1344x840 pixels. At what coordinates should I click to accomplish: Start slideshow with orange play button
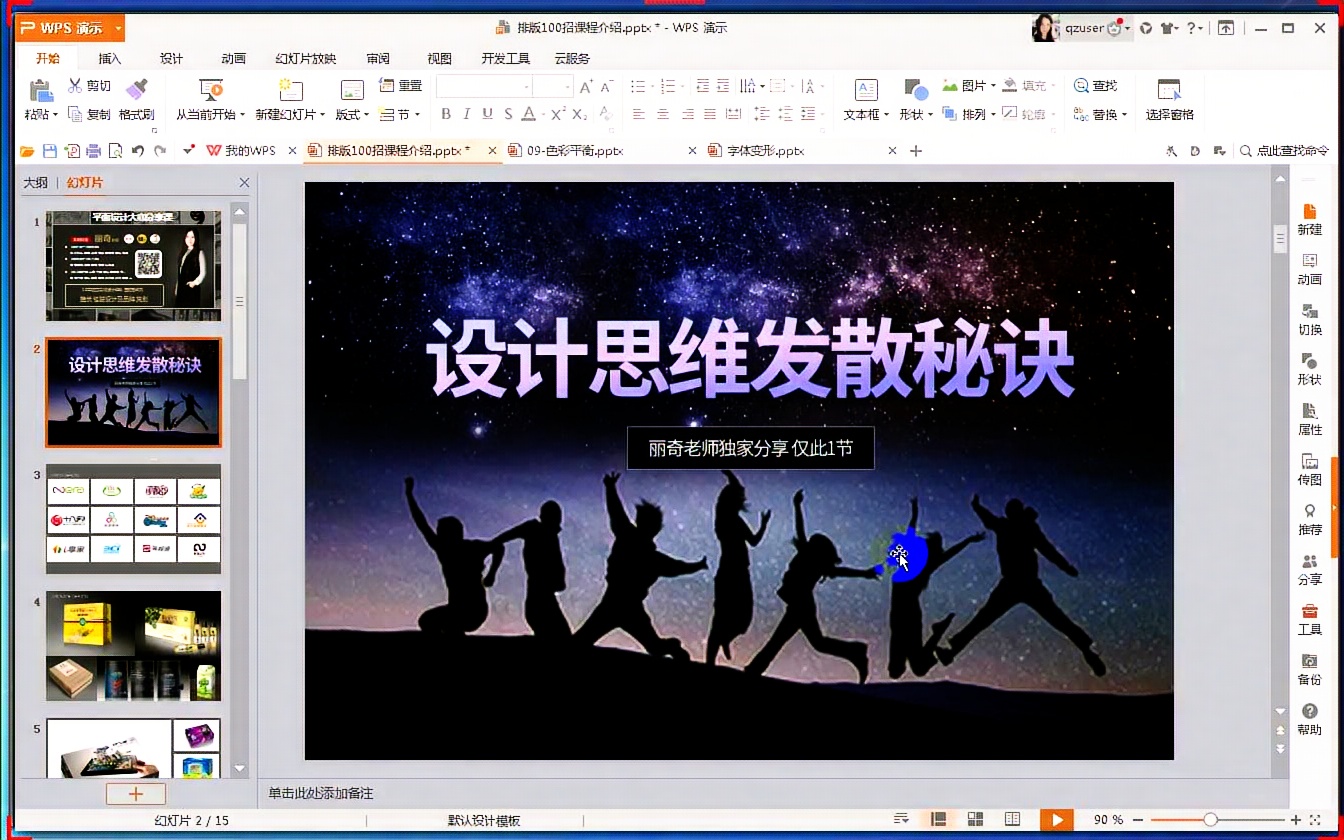(1057, 819)
